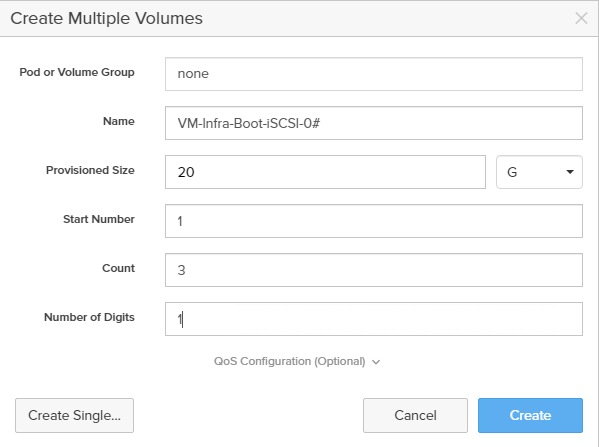The image size is (599, 447).
Task: Click the Start Number label
Action: point(99,219)
